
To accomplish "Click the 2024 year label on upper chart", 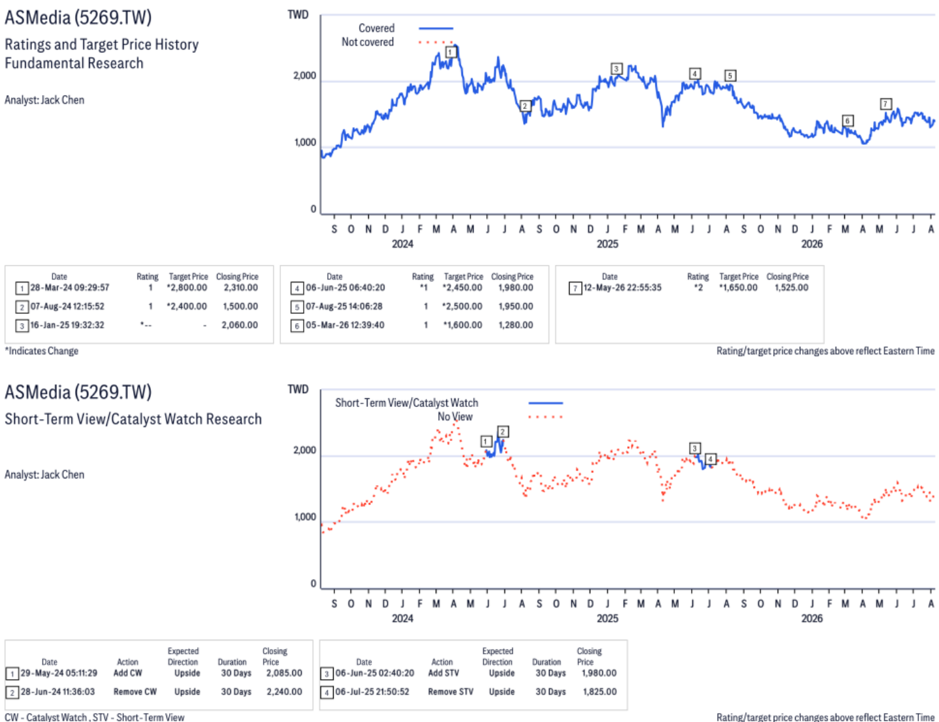I will (402, 244).
